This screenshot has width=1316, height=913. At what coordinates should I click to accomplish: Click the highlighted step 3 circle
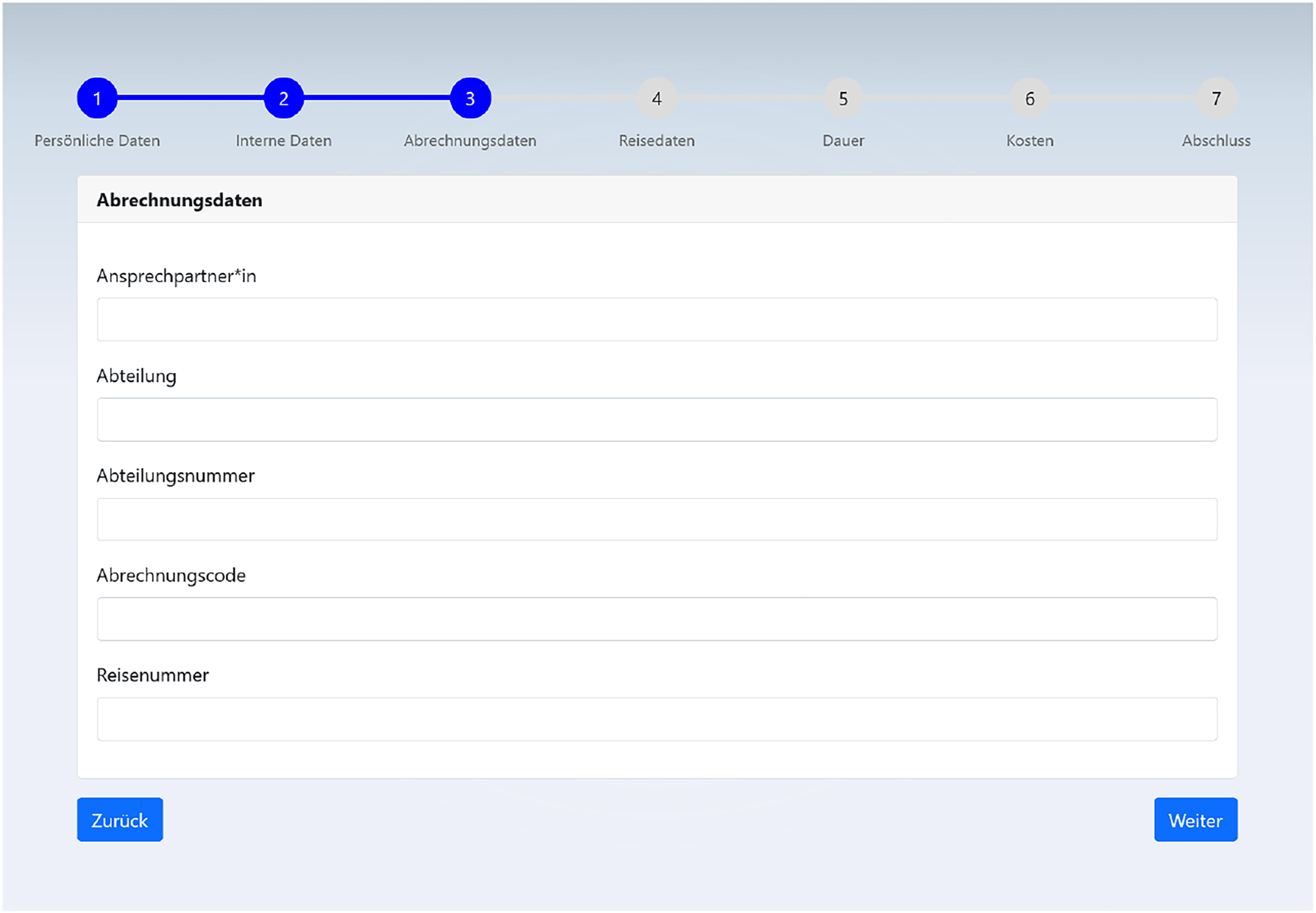470,97
